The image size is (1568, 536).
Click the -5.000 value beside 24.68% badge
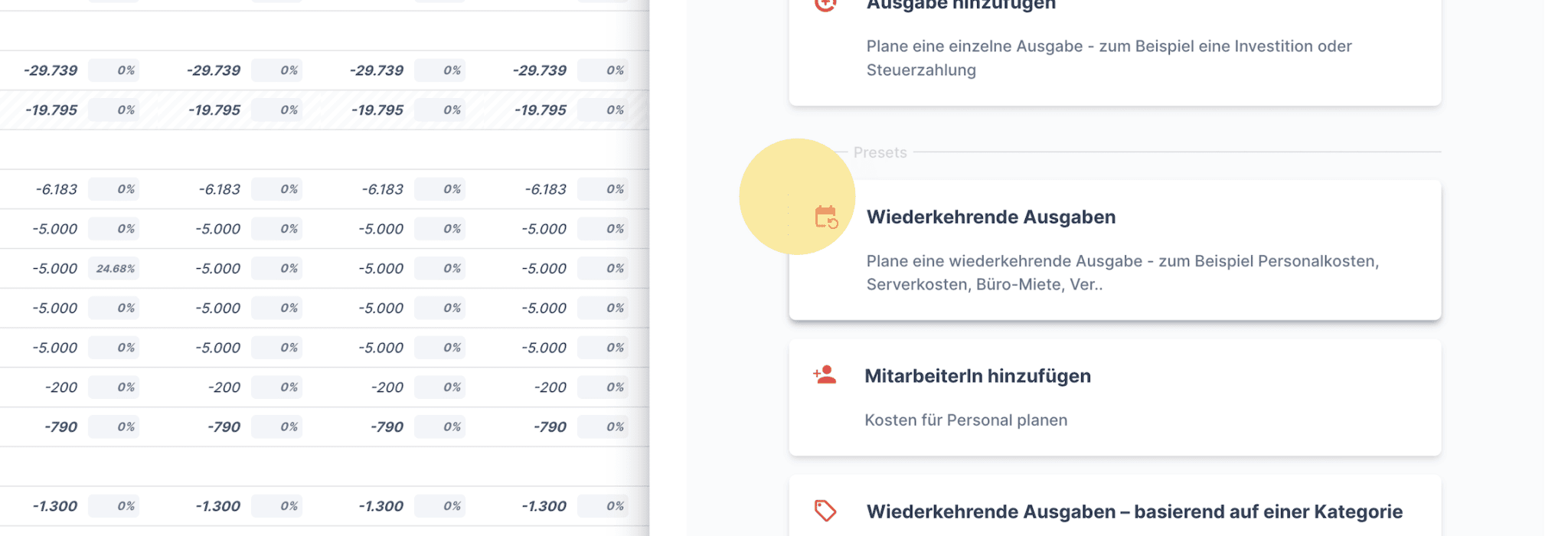coord(55,269)
